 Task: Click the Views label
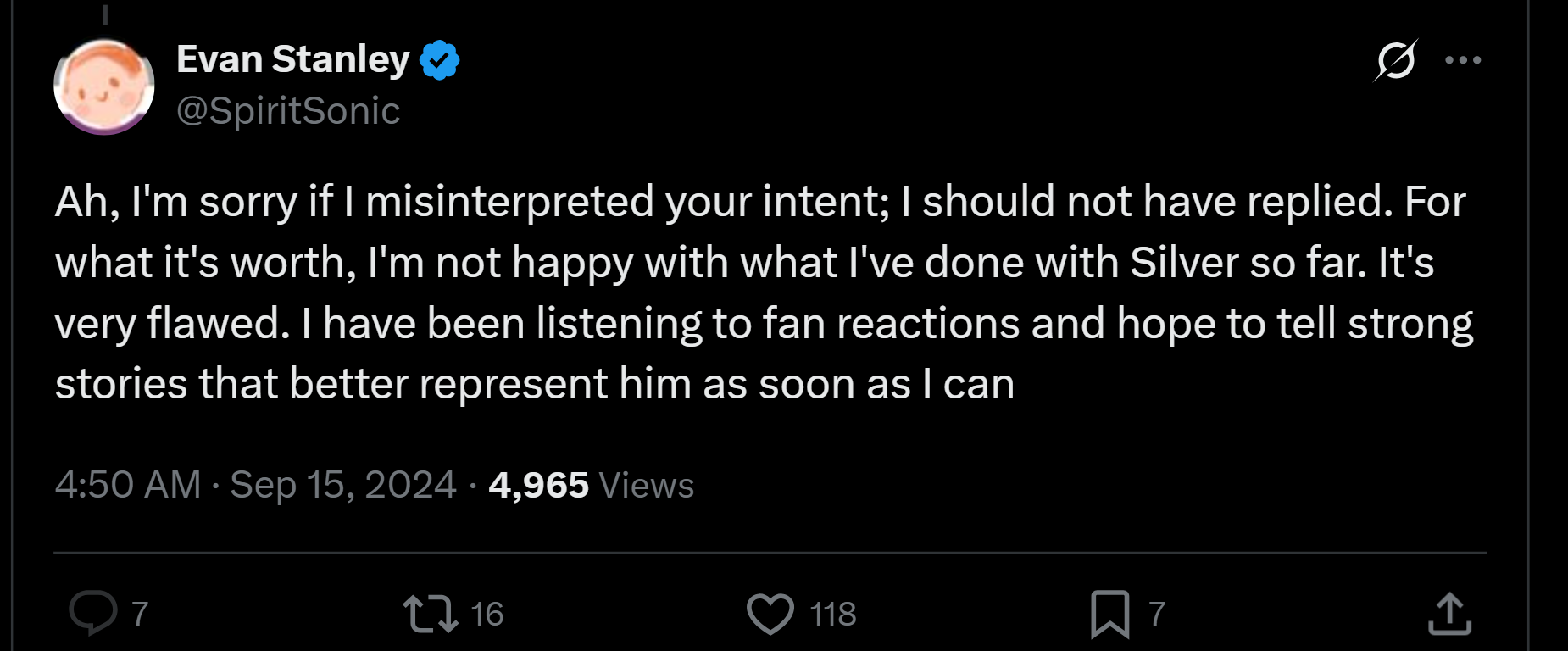[647, 486]
